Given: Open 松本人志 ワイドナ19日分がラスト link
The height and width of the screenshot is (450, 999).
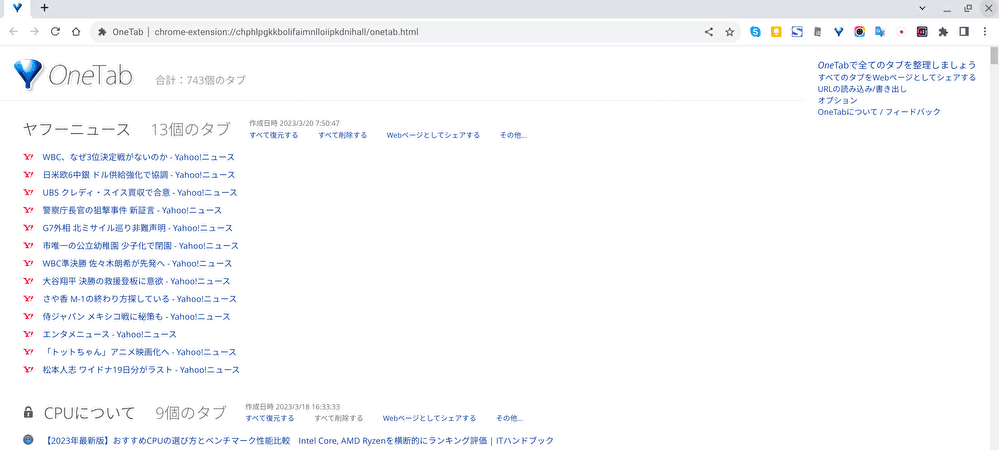Looking at the screenshot, I should (141, 370).
